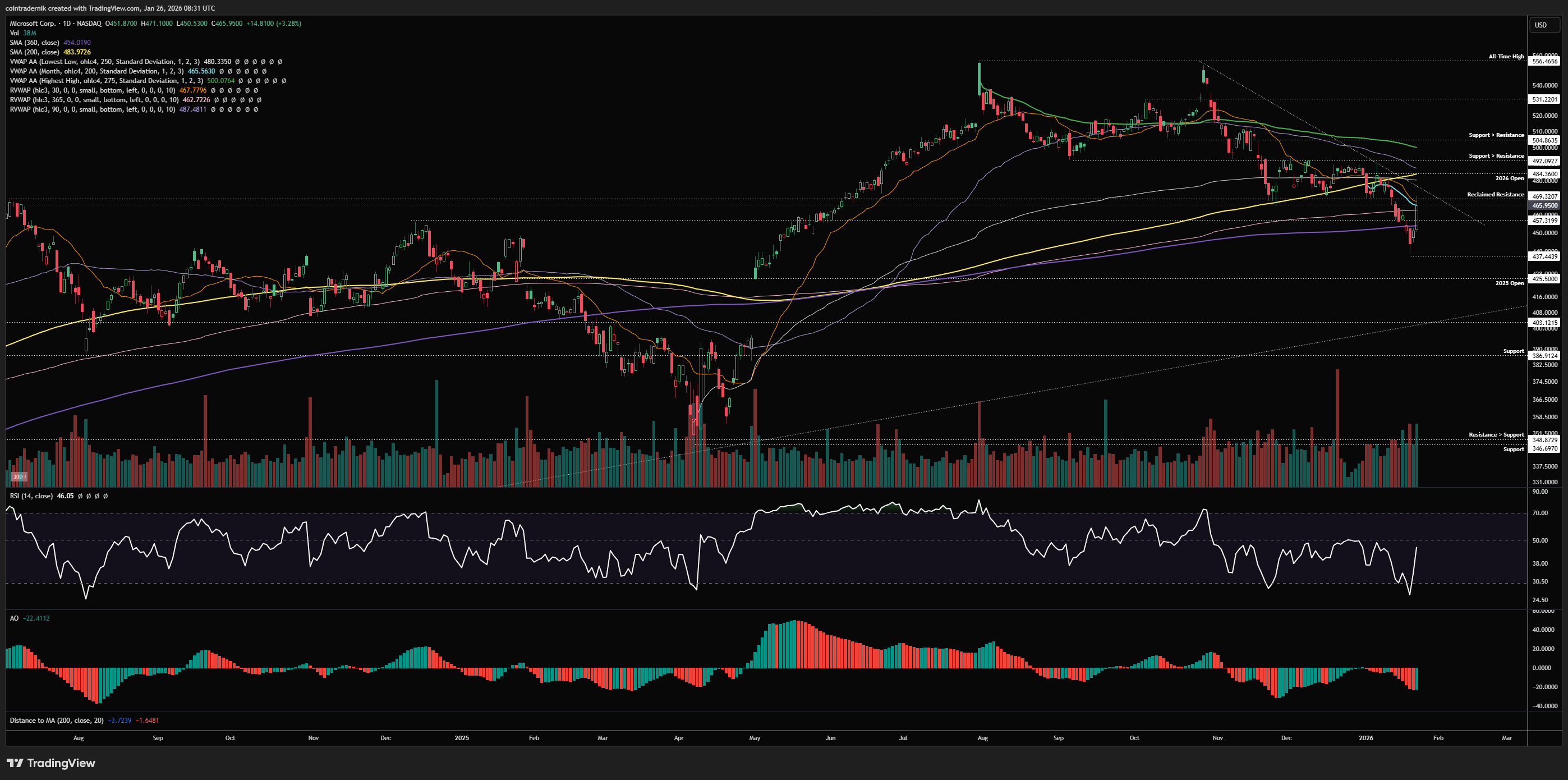Click the Reclaimed Resistance 469.3207 price label
The image size is (1568, 780).
pos(1545,196)
